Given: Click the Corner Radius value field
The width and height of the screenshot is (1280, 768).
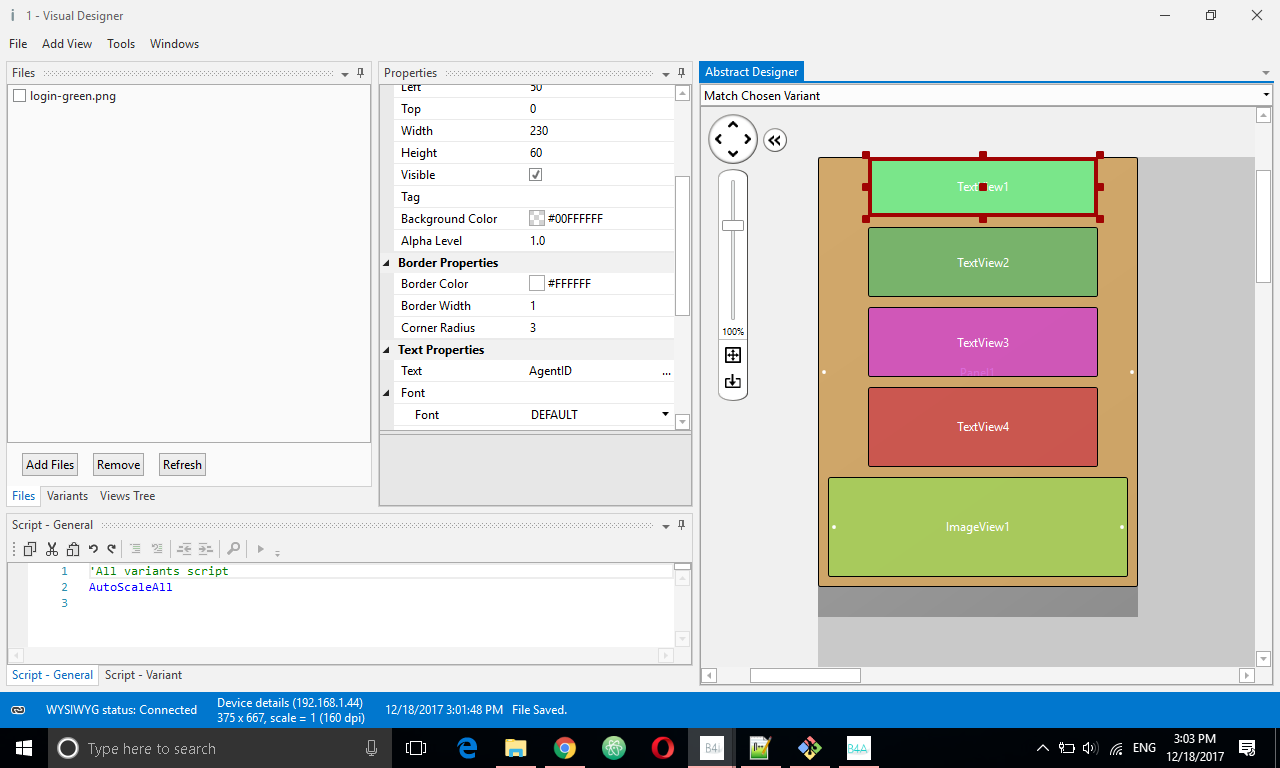Looking at the screenshot, I should 599,328.
